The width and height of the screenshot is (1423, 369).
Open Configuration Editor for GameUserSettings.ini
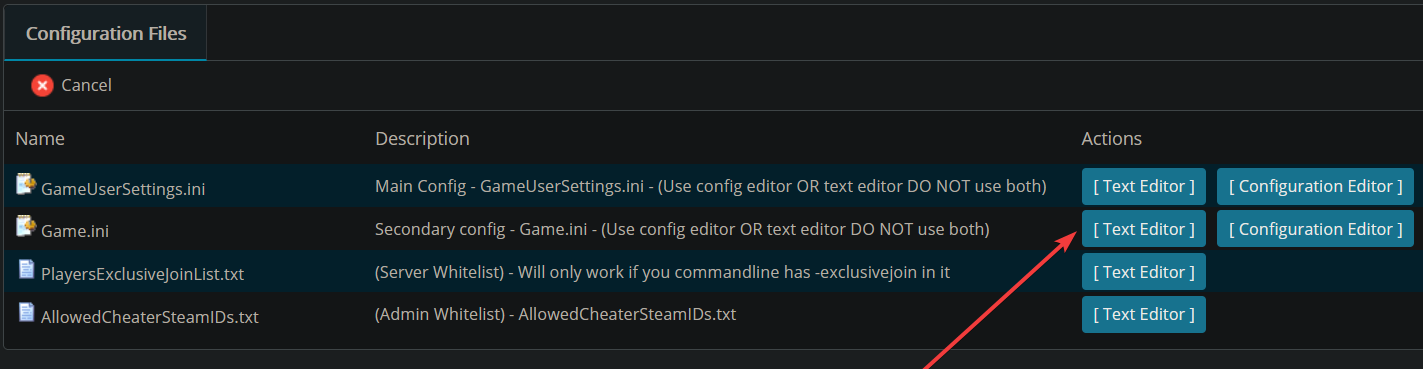pos(1315,186)
